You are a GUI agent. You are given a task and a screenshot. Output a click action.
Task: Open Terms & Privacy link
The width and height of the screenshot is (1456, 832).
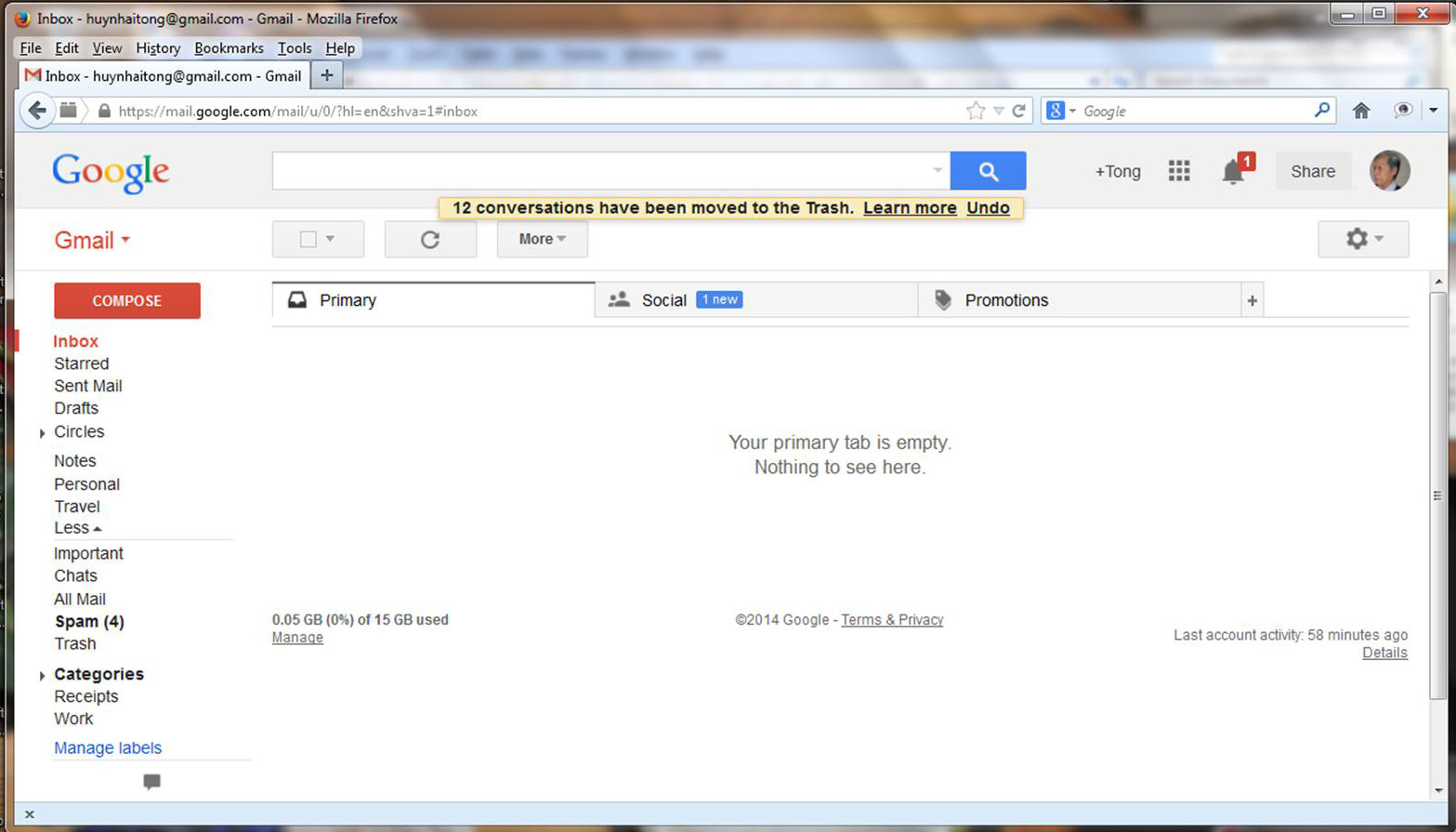point(892,620)
